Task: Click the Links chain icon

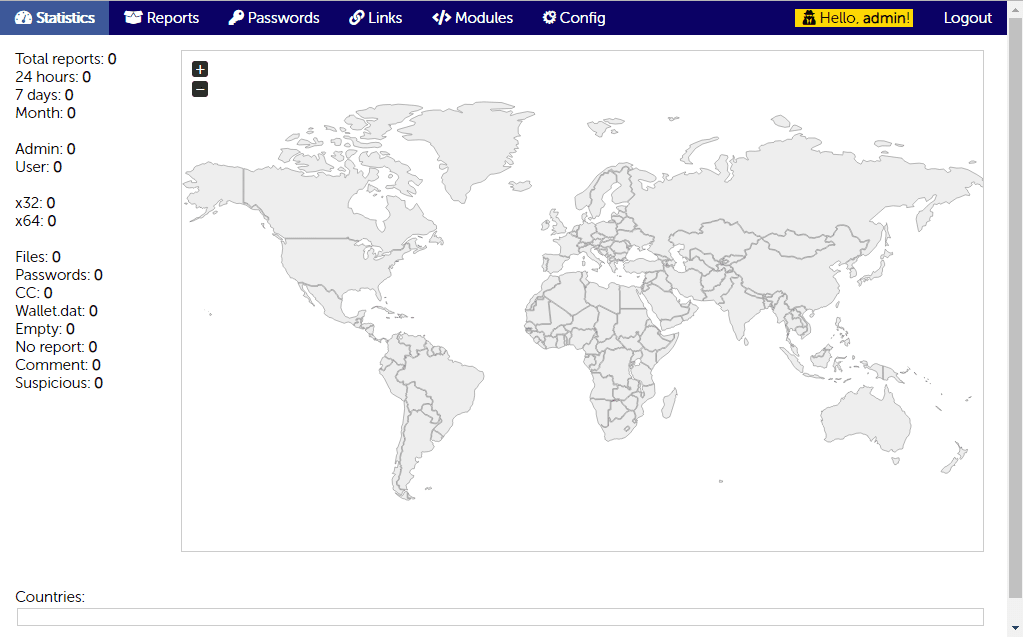Action: pyautogui.click(x=356, y=18)
